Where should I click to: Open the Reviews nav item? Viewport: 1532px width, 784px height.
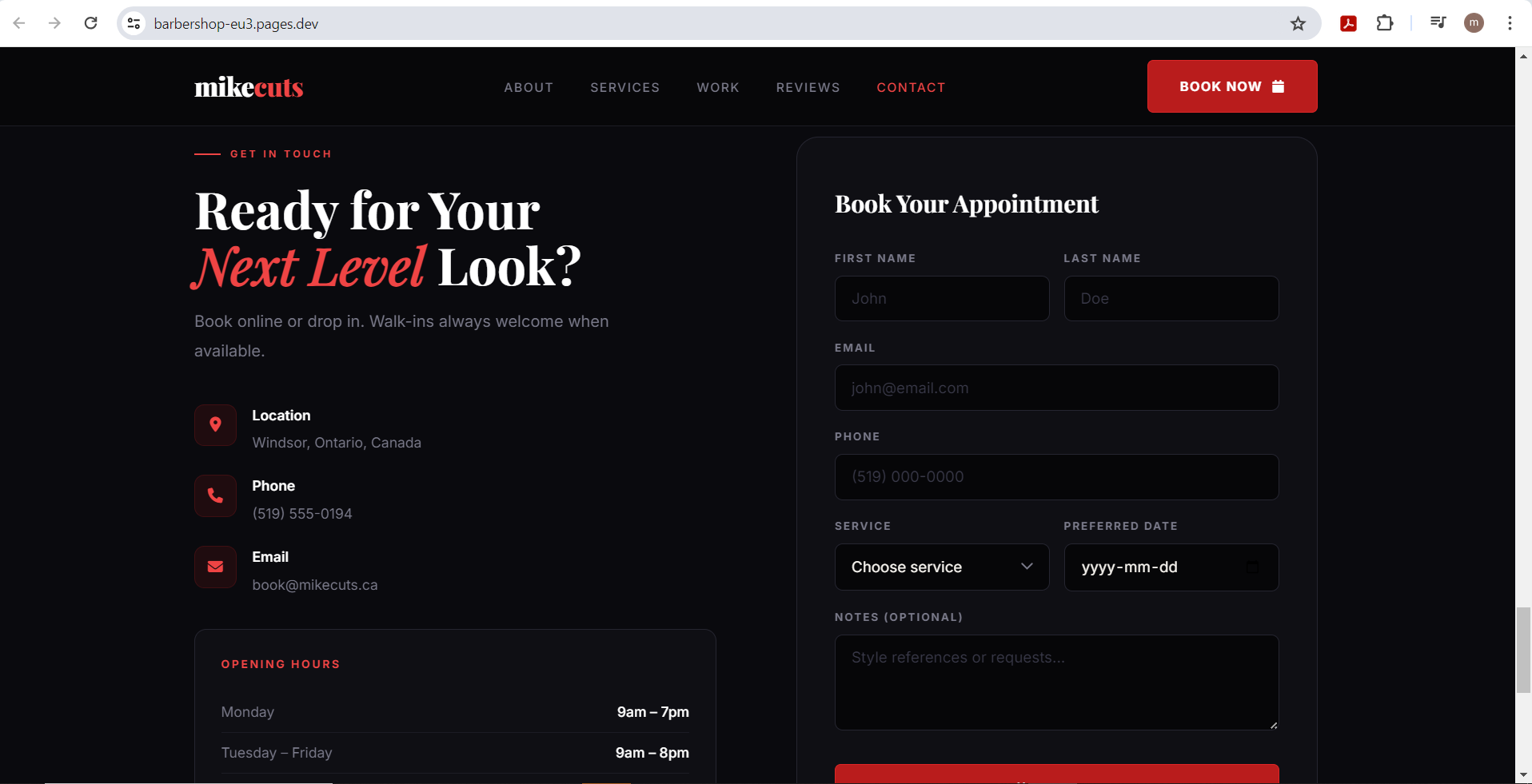point(808,87)
